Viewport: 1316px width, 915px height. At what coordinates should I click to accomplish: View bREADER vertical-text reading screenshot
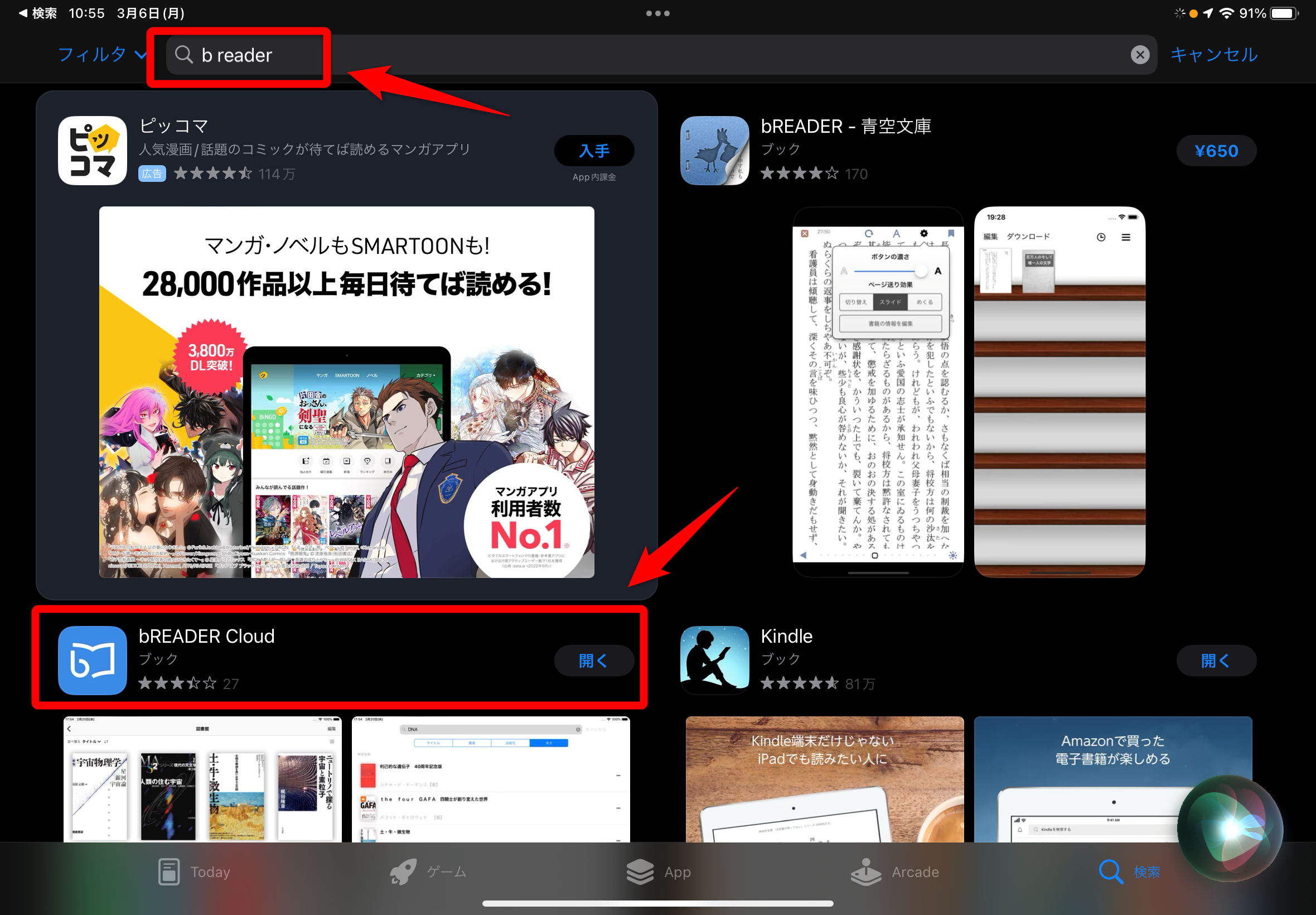[878, 392]
